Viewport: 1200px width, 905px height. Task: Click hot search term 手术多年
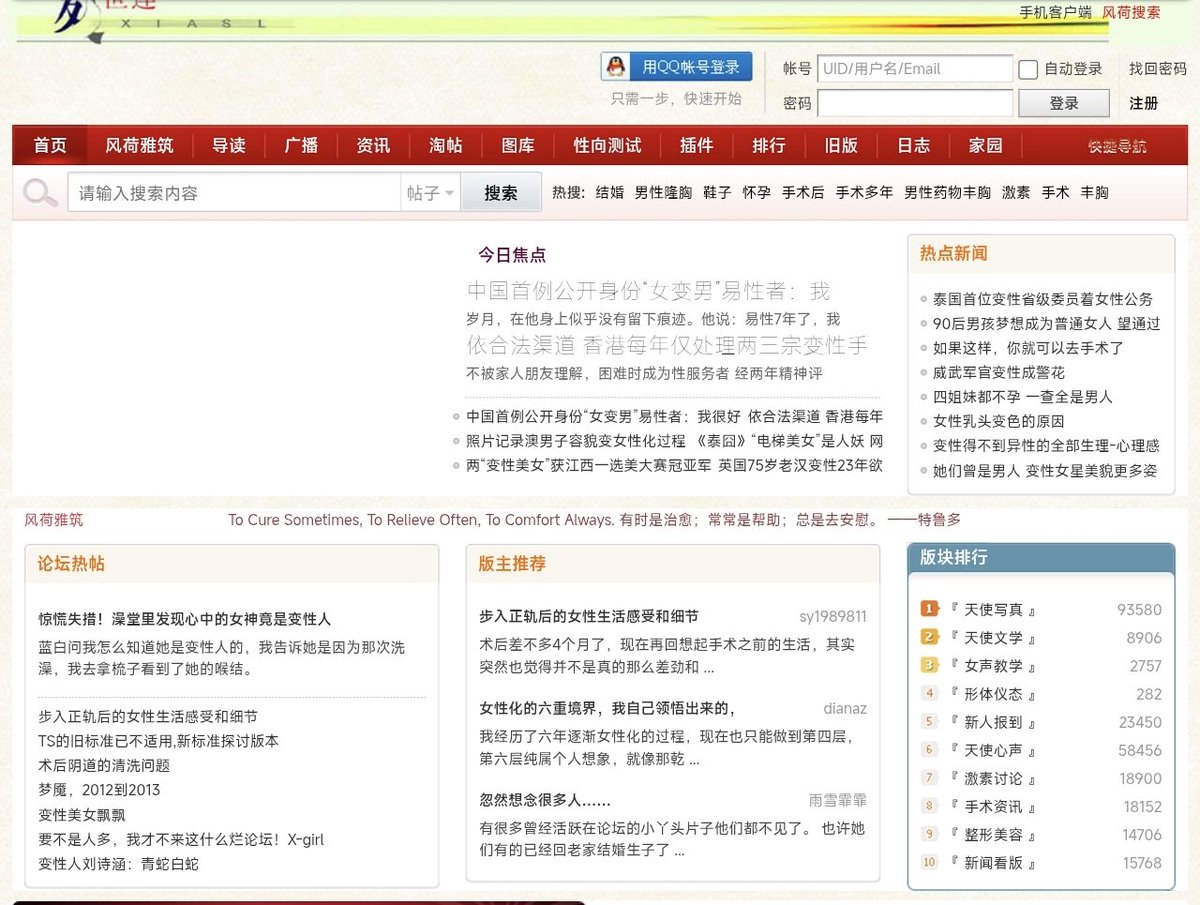coord(864,193)
